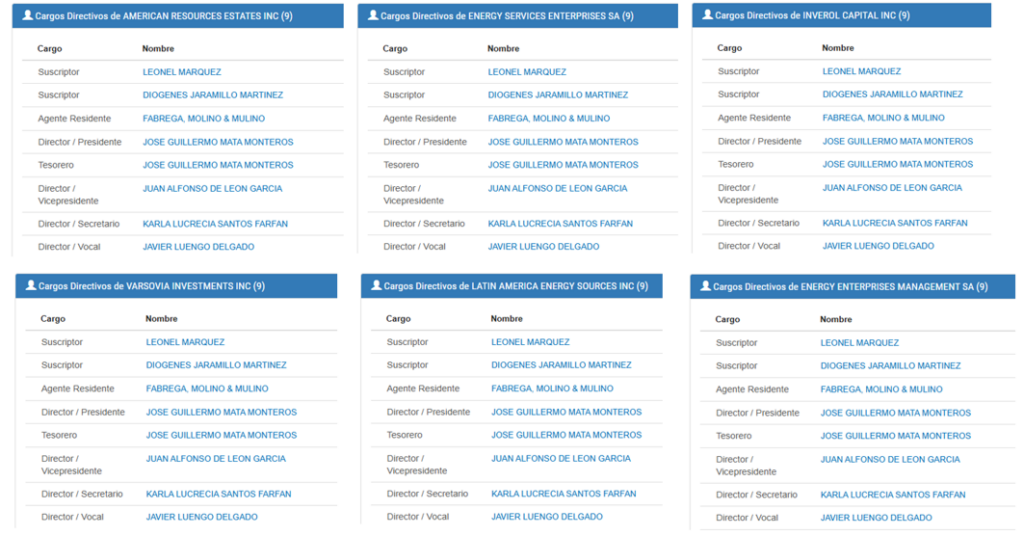Image resolution: width=1024 pixels, height=536 pixels.
Task: Open JUAN ALFONSO DE LEON GARCIA, Energy Services Enterprises
Action: [557, 188]
